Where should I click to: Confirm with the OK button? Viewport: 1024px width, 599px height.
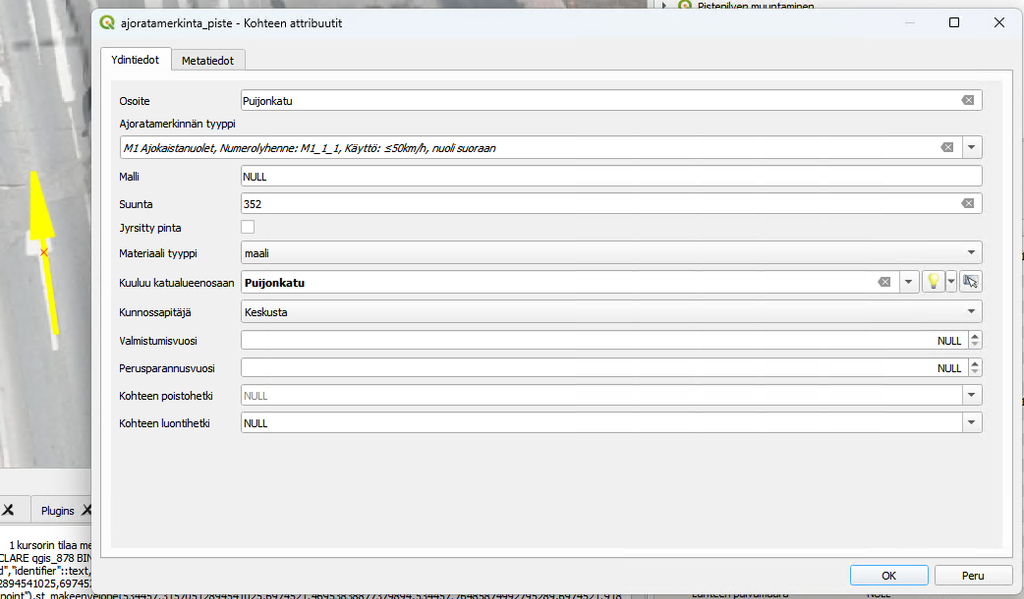(889, 575)
